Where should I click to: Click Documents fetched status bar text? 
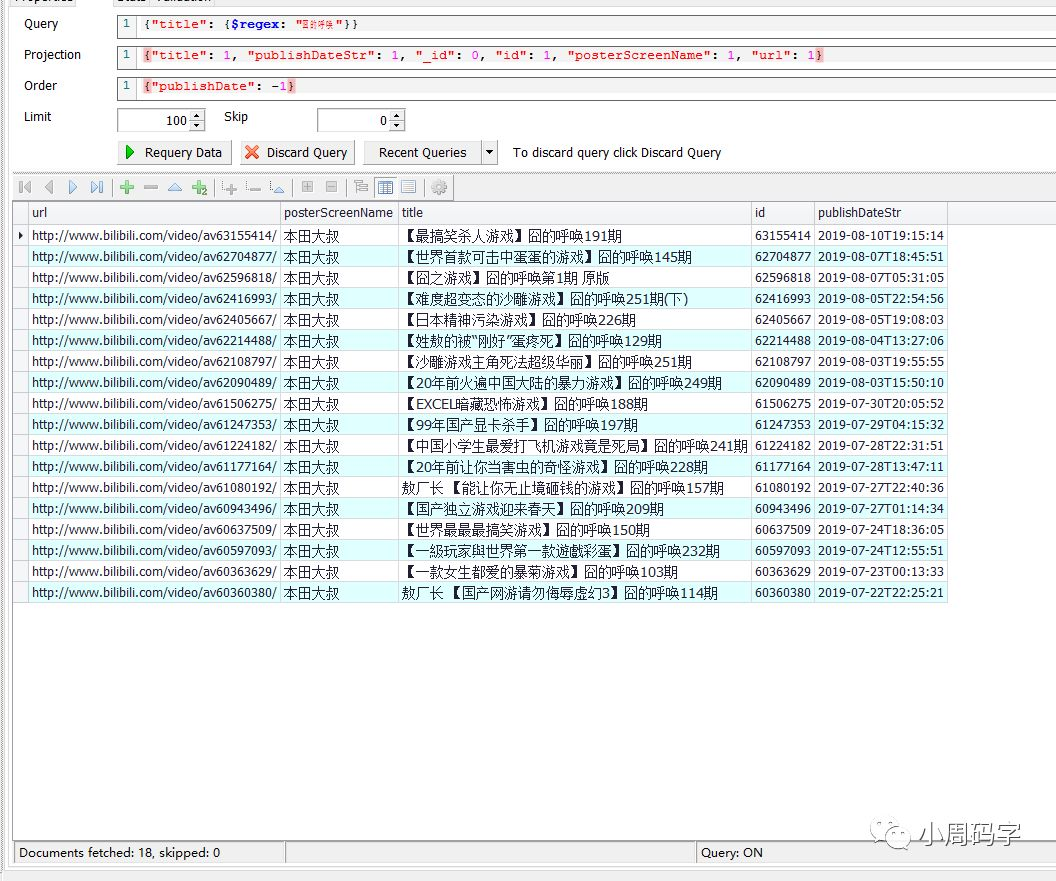pos(119,852)
